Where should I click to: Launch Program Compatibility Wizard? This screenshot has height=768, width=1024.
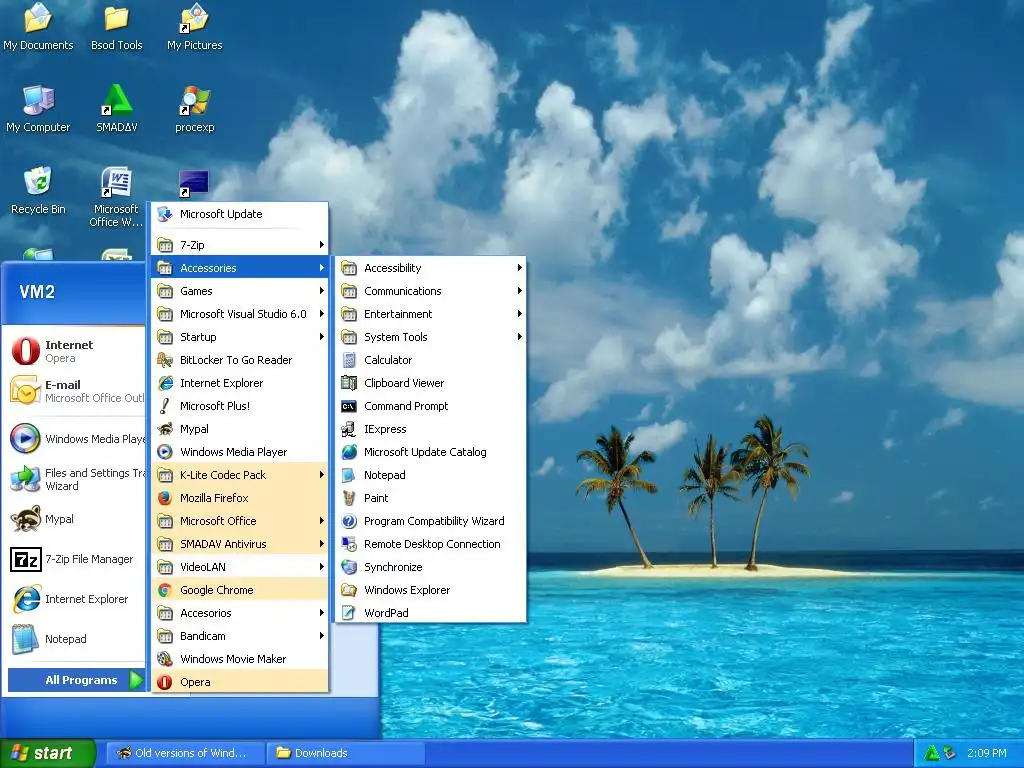[430, 521]
